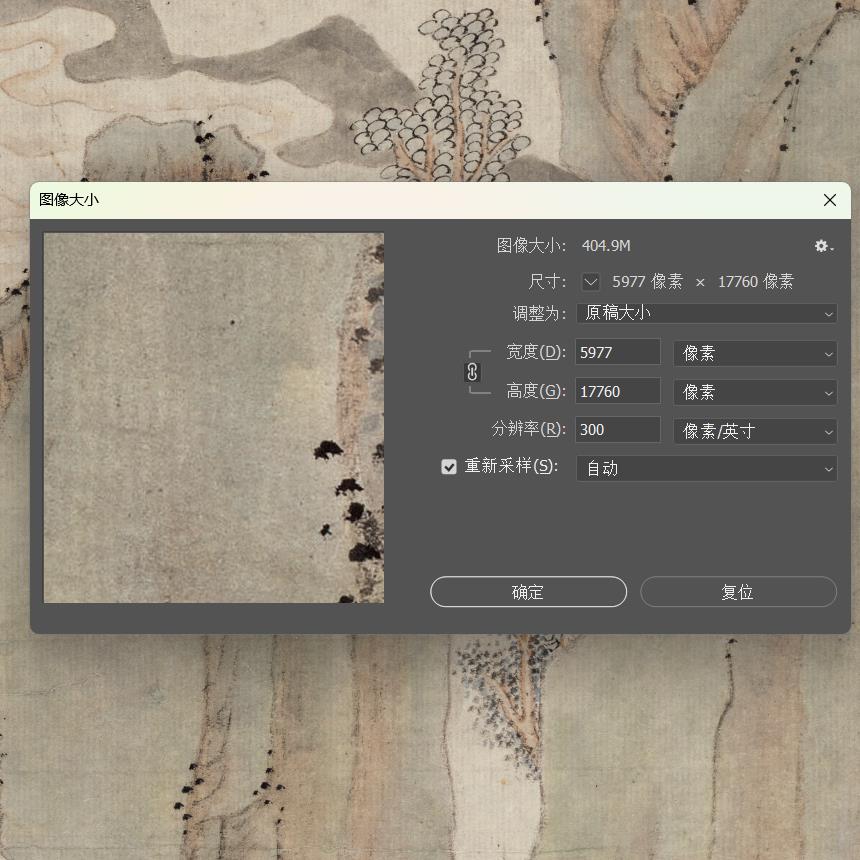This screenshot has width=860, height=860.
Task: Click the 复位 reset button
Action: (738, 592)
